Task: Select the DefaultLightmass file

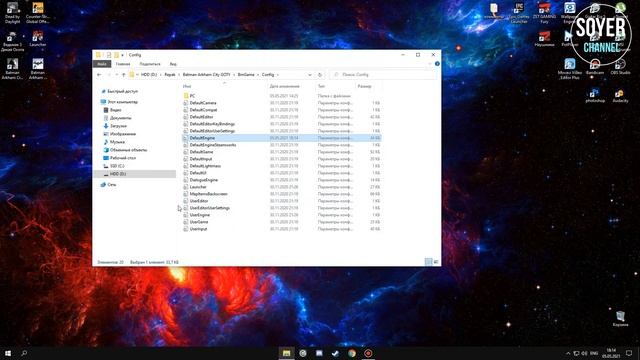Action: (x=205, y=166)
